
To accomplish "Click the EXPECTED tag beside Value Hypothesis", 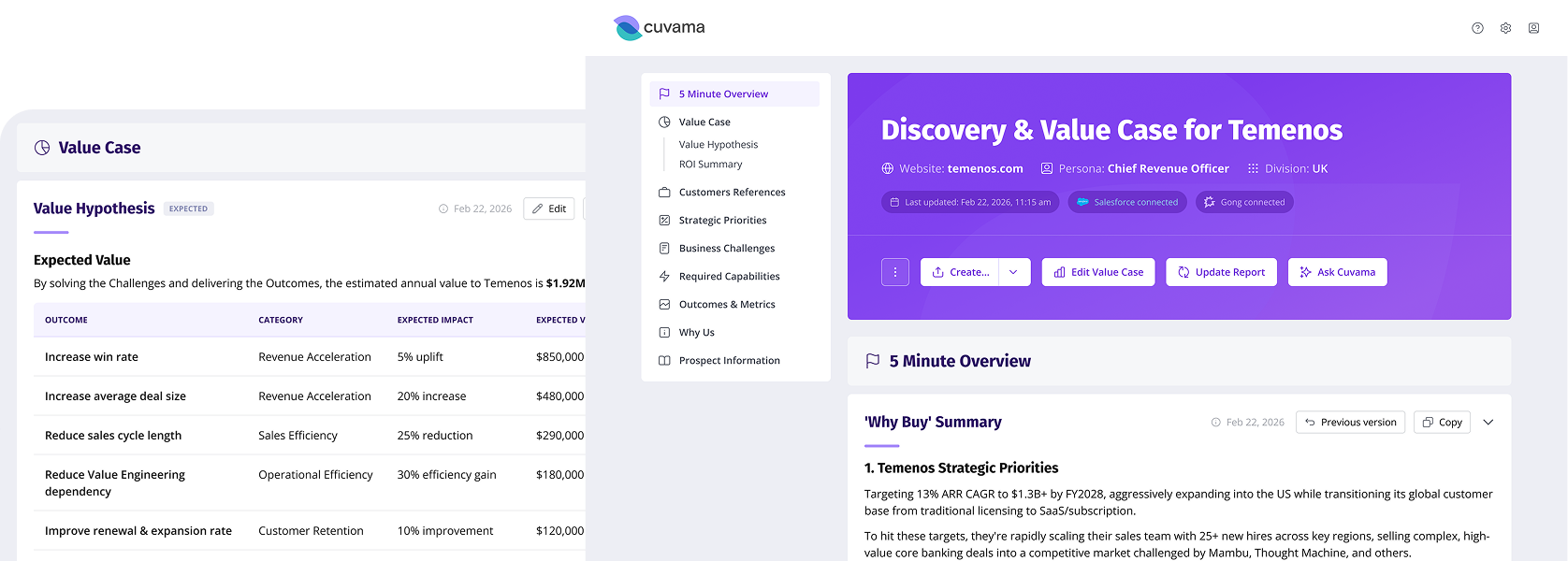I will point(188,209).
